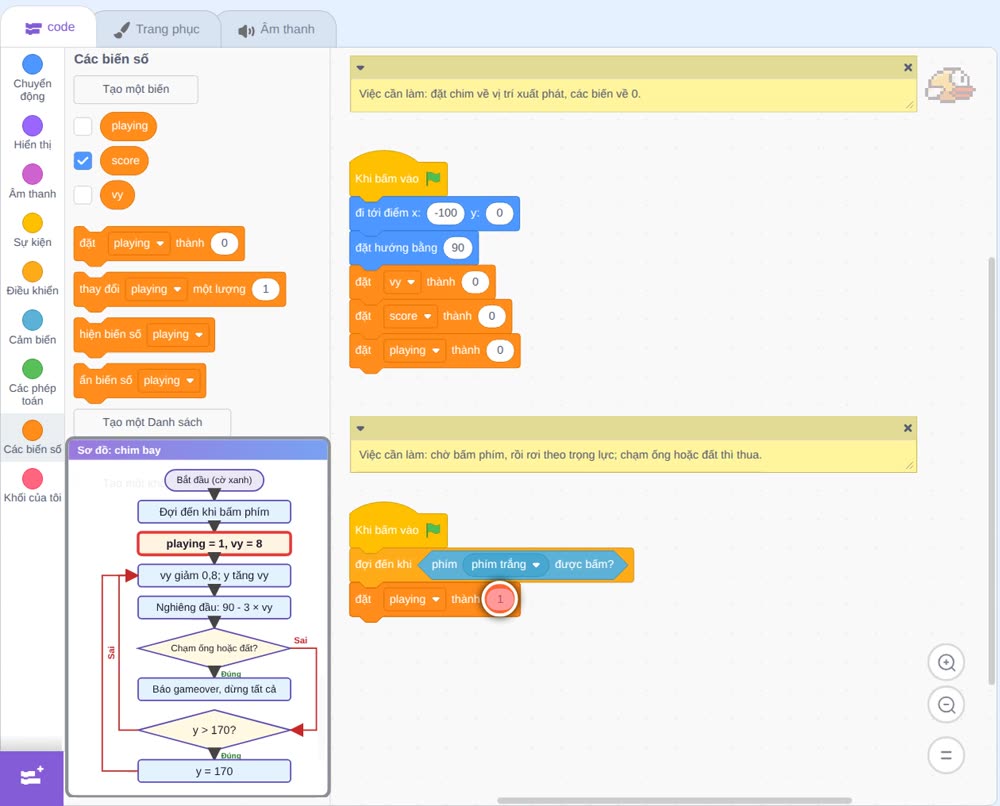Select the Điều khiển category circle
Image resolution: width=1000 pixels, height=806 pixels.
[x=33, y=272]
